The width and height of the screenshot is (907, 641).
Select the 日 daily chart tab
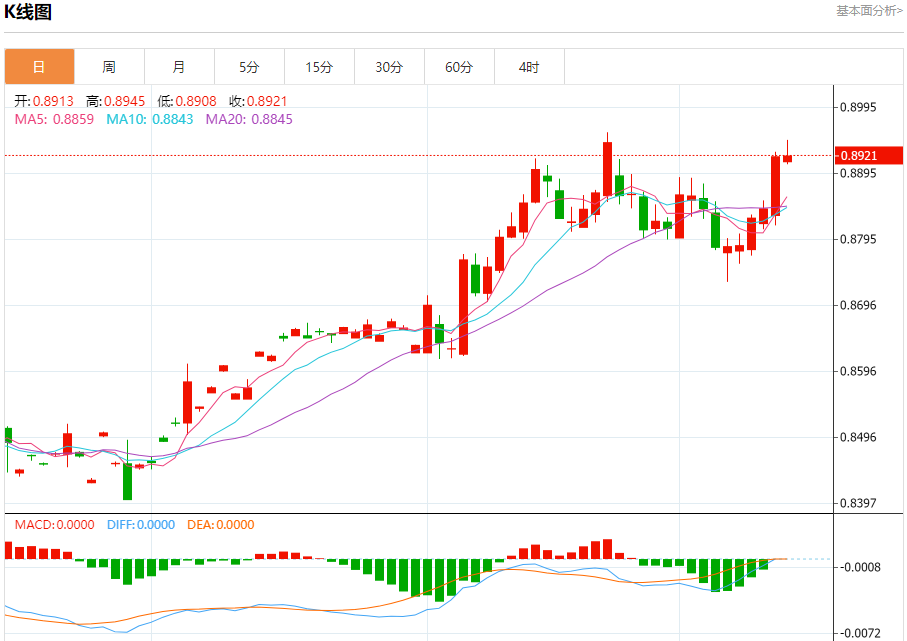coord(39,67)
